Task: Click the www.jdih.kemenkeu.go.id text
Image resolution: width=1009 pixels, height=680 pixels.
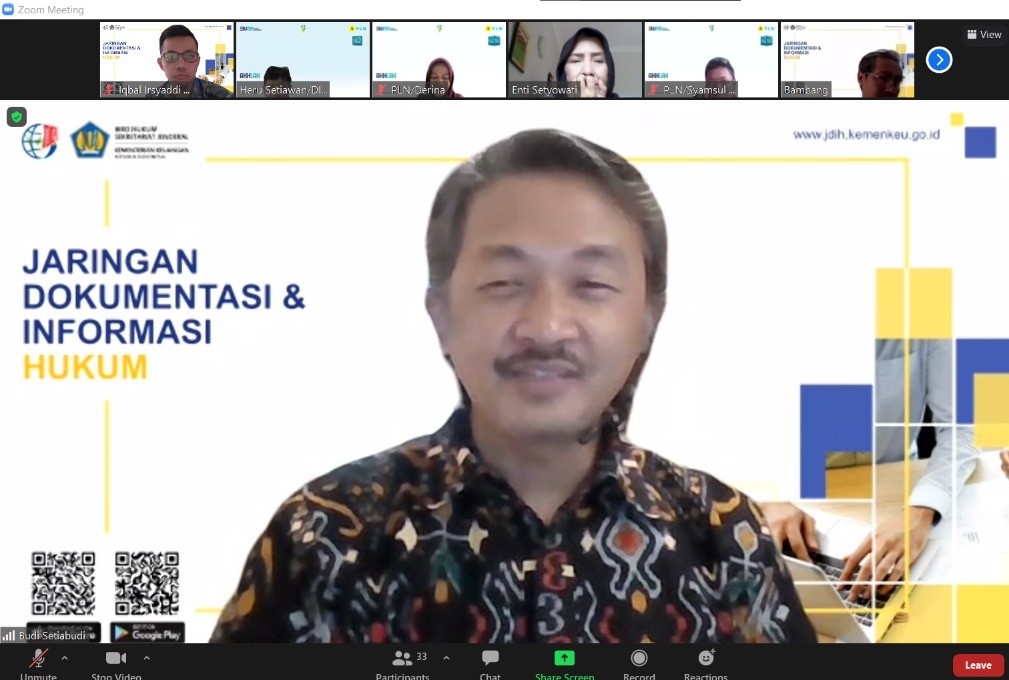Action: click(866, 134)
